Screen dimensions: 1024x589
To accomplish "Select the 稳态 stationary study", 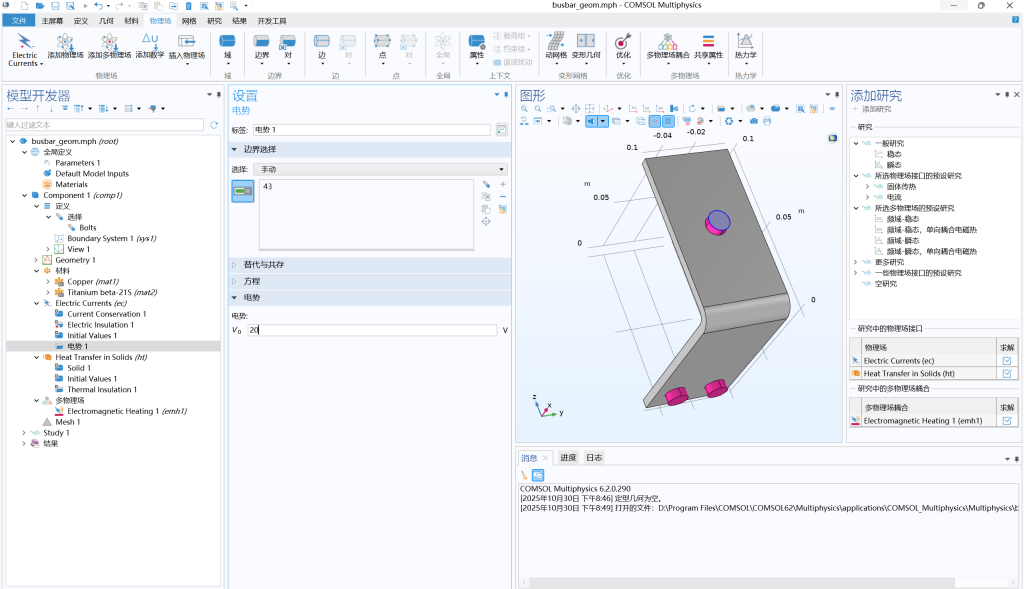I will [x=893, y=154].
